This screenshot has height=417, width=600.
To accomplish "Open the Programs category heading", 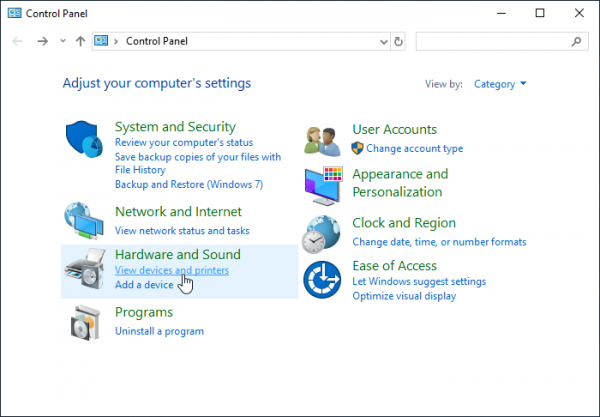I will tap(144, 313).
